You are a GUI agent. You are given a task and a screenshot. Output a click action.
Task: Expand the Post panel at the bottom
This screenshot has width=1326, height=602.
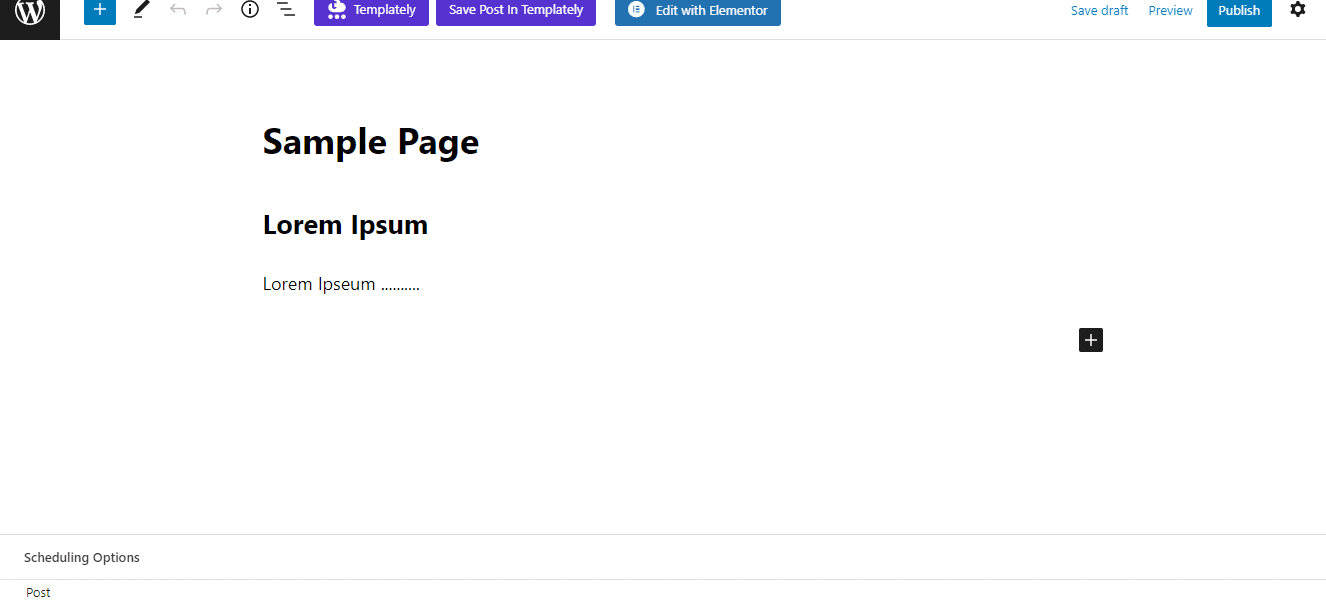pos(38,592)
